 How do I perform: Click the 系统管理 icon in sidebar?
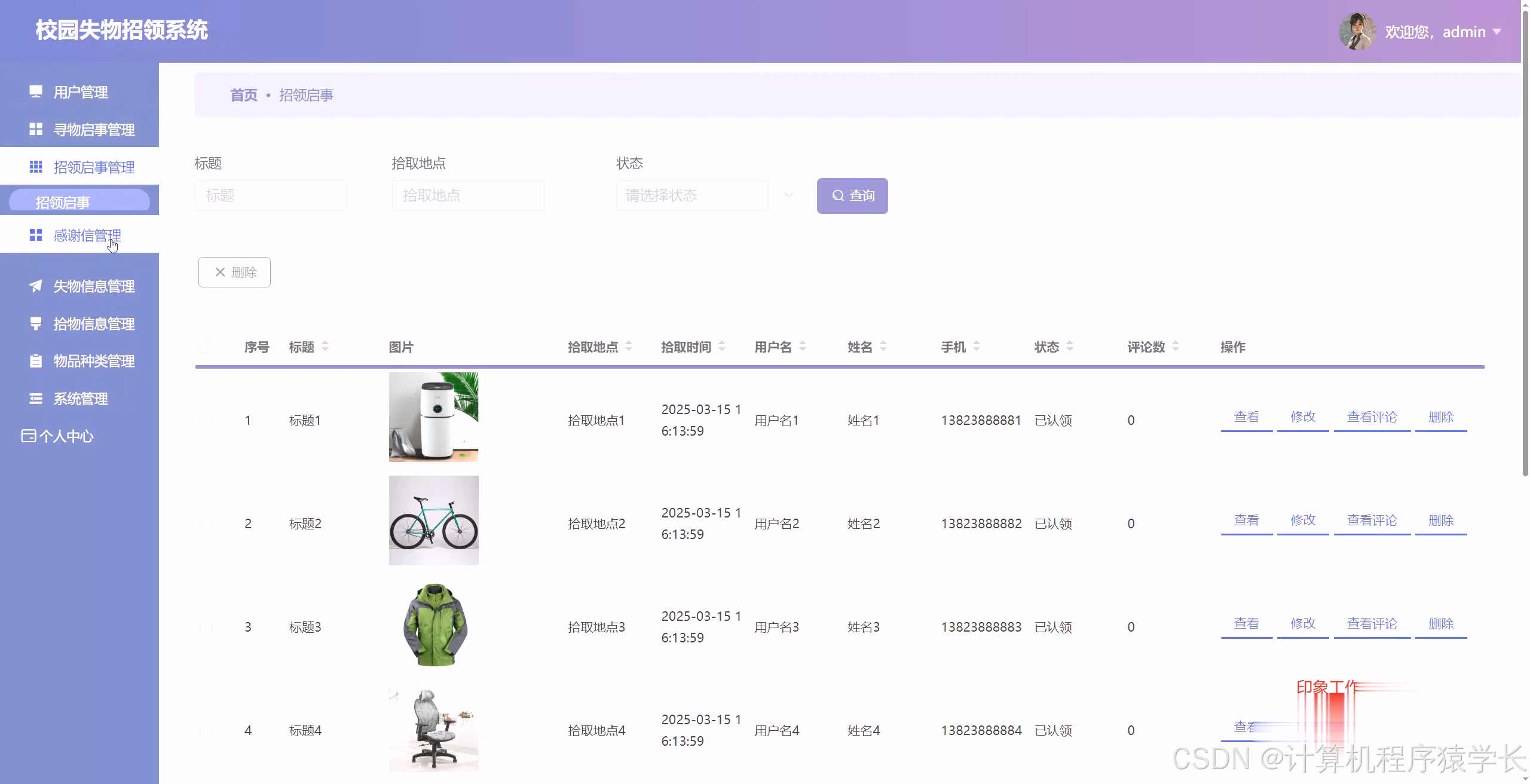click(35, 399)
